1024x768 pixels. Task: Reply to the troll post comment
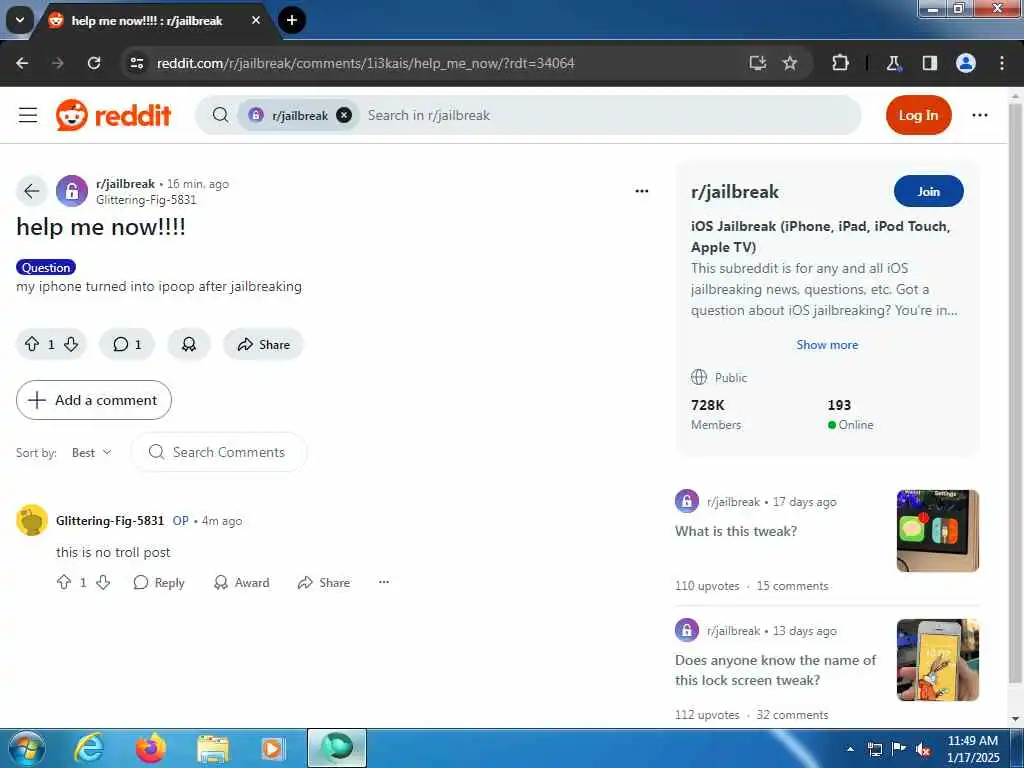click(159, 583)
